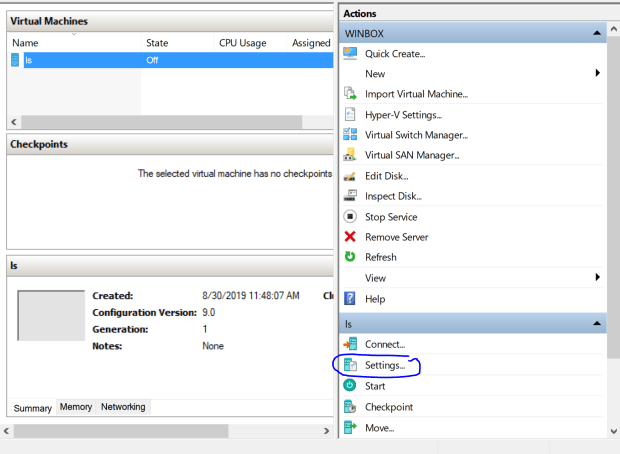Expand the View submenu arrow

597,277
